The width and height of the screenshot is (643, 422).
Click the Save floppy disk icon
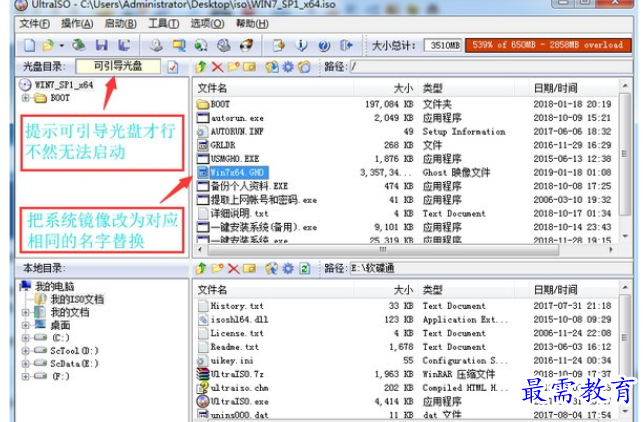click(x=101, y=45)
